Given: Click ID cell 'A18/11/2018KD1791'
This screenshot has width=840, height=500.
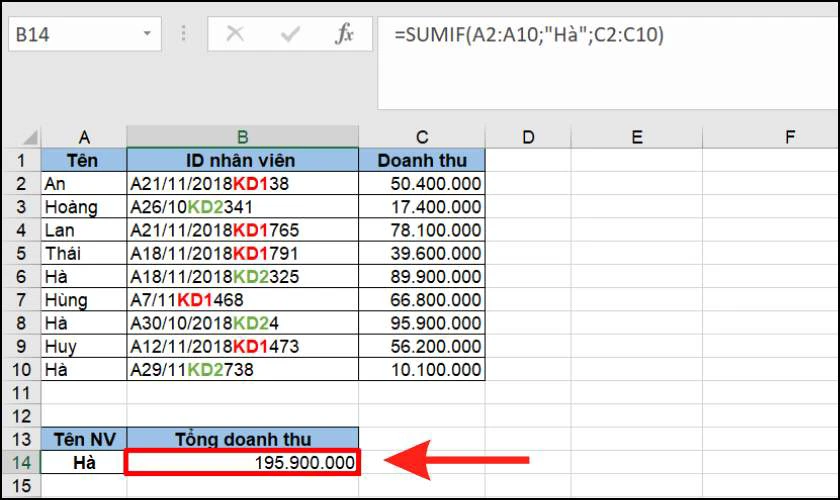Looking at the screenshot, I should (243, 253).
